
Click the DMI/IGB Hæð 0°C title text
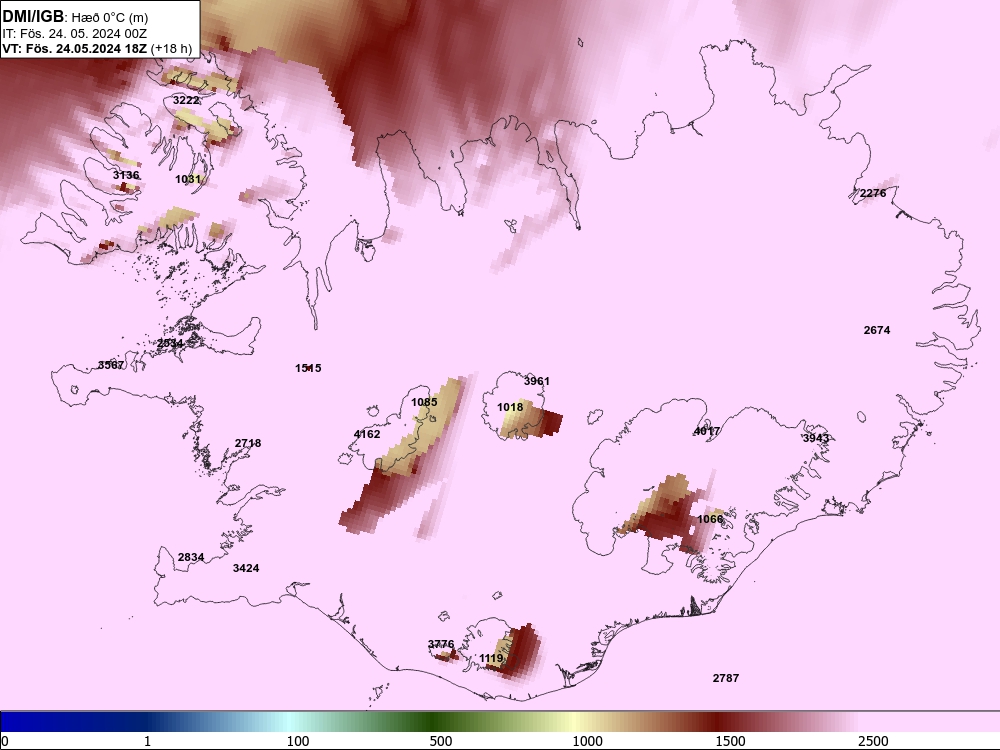click(x=75, y=17)
